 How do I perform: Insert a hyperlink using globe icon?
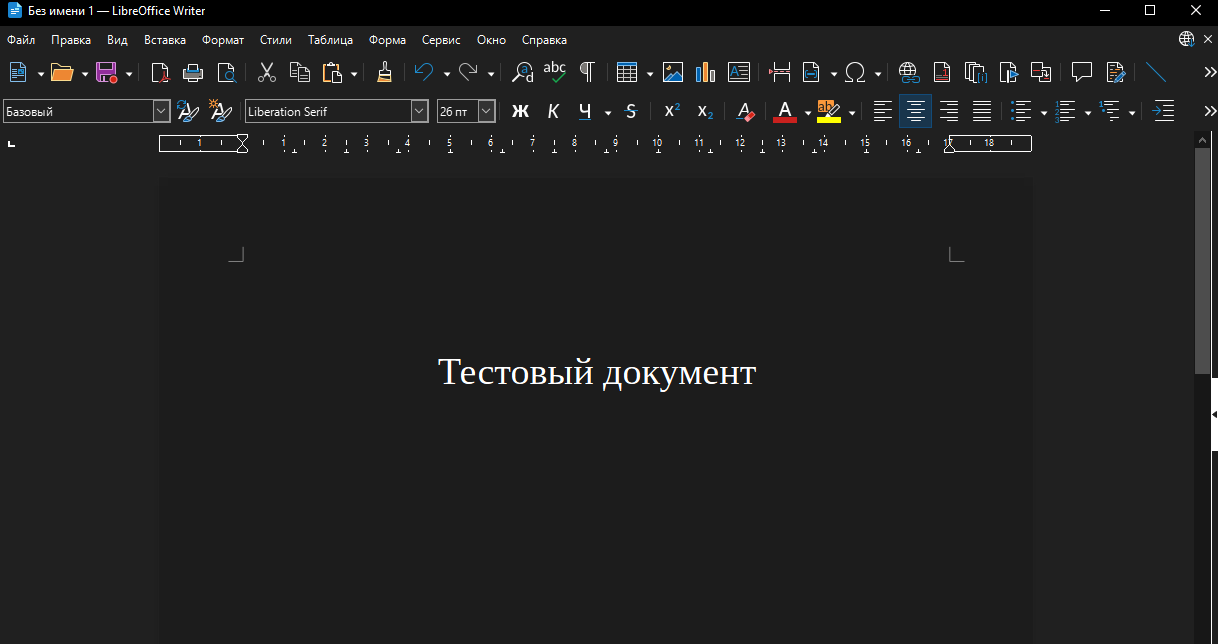click(x=908, y=72)
